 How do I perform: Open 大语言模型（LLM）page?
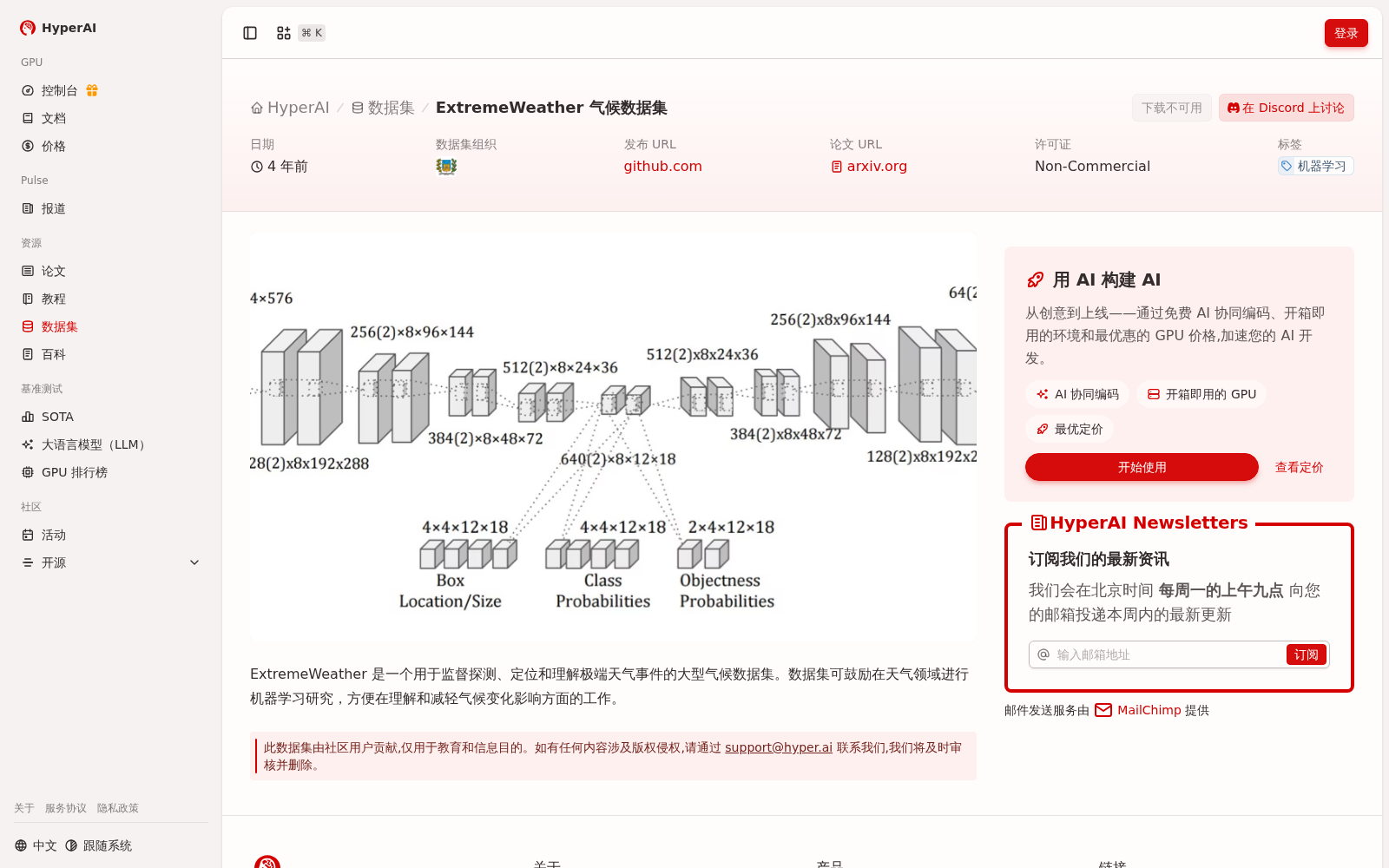111,444
